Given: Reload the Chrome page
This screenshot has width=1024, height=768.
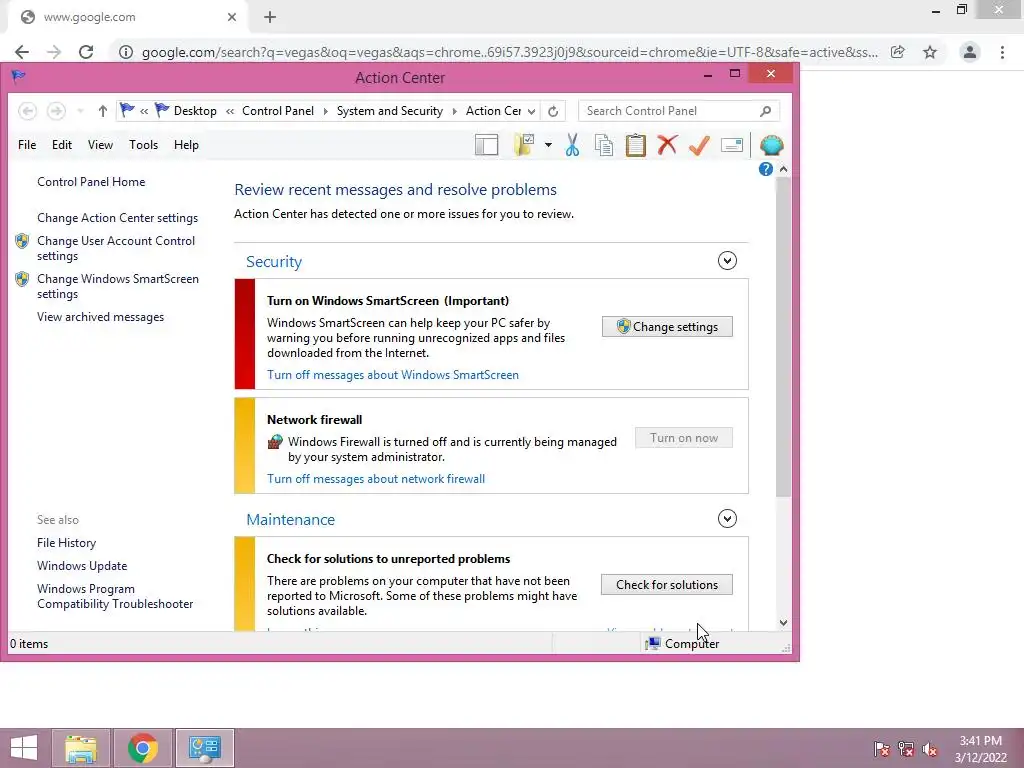Looking at the screenshot, I should click(86, 52).
